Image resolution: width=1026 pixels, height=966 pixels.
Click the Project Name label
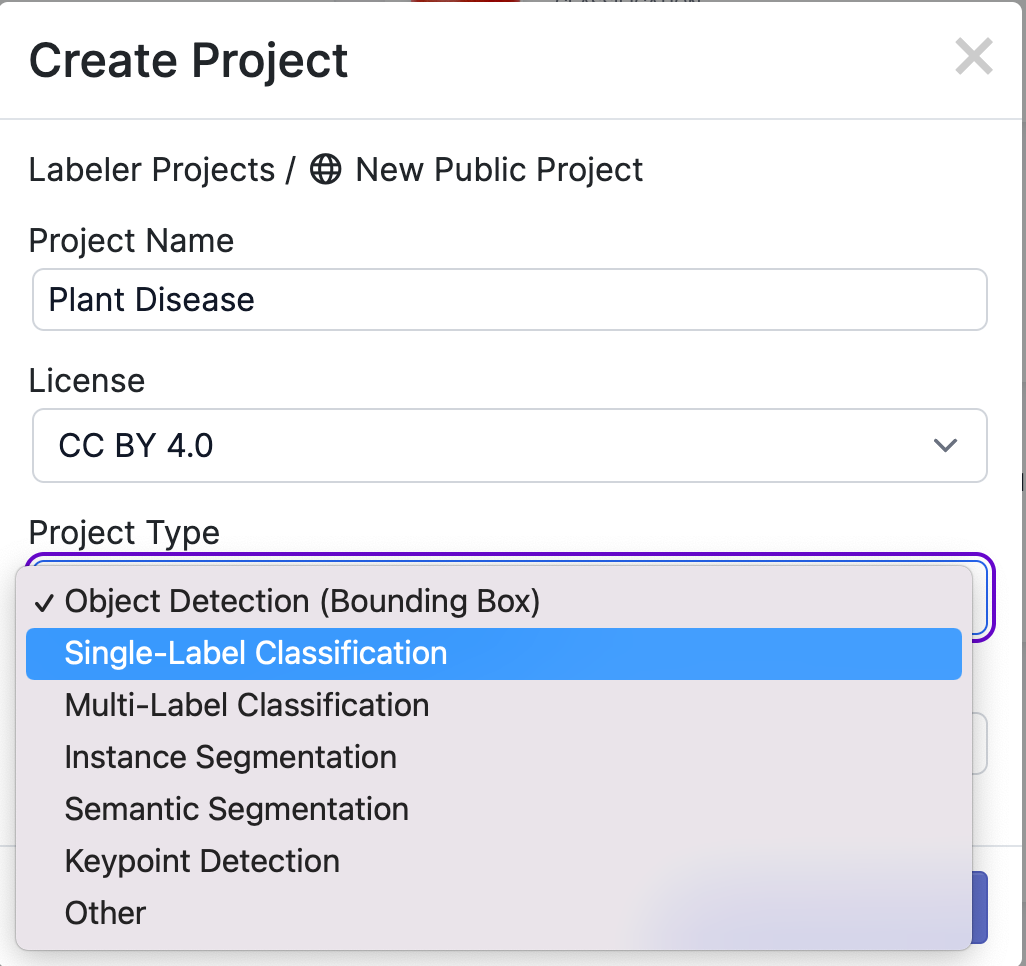(x=132, y=241)
